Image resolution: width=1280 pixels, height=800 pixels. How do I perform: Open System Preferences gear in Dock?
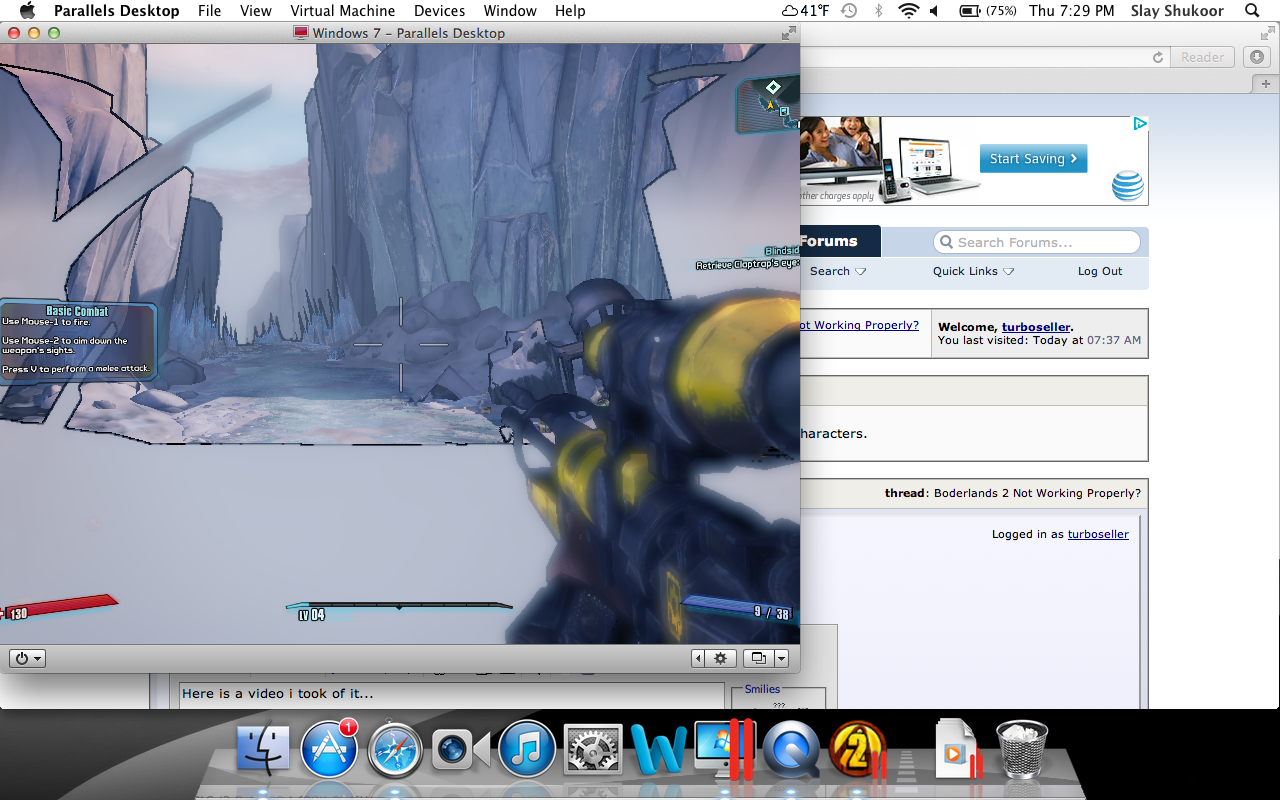point(593,750)
